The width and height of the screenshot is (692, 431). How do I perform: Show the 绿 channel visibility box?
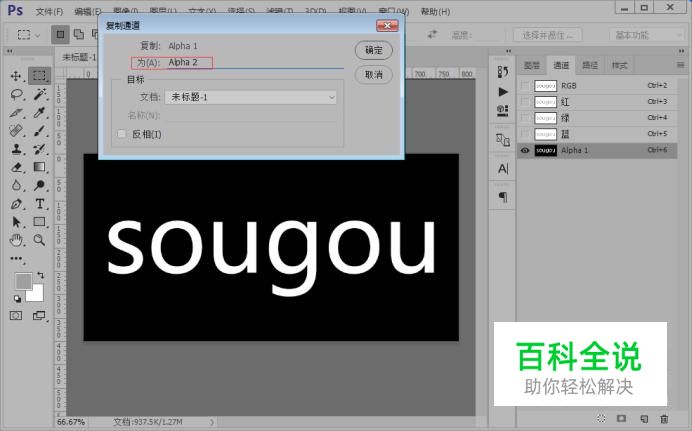coord(525,118)
